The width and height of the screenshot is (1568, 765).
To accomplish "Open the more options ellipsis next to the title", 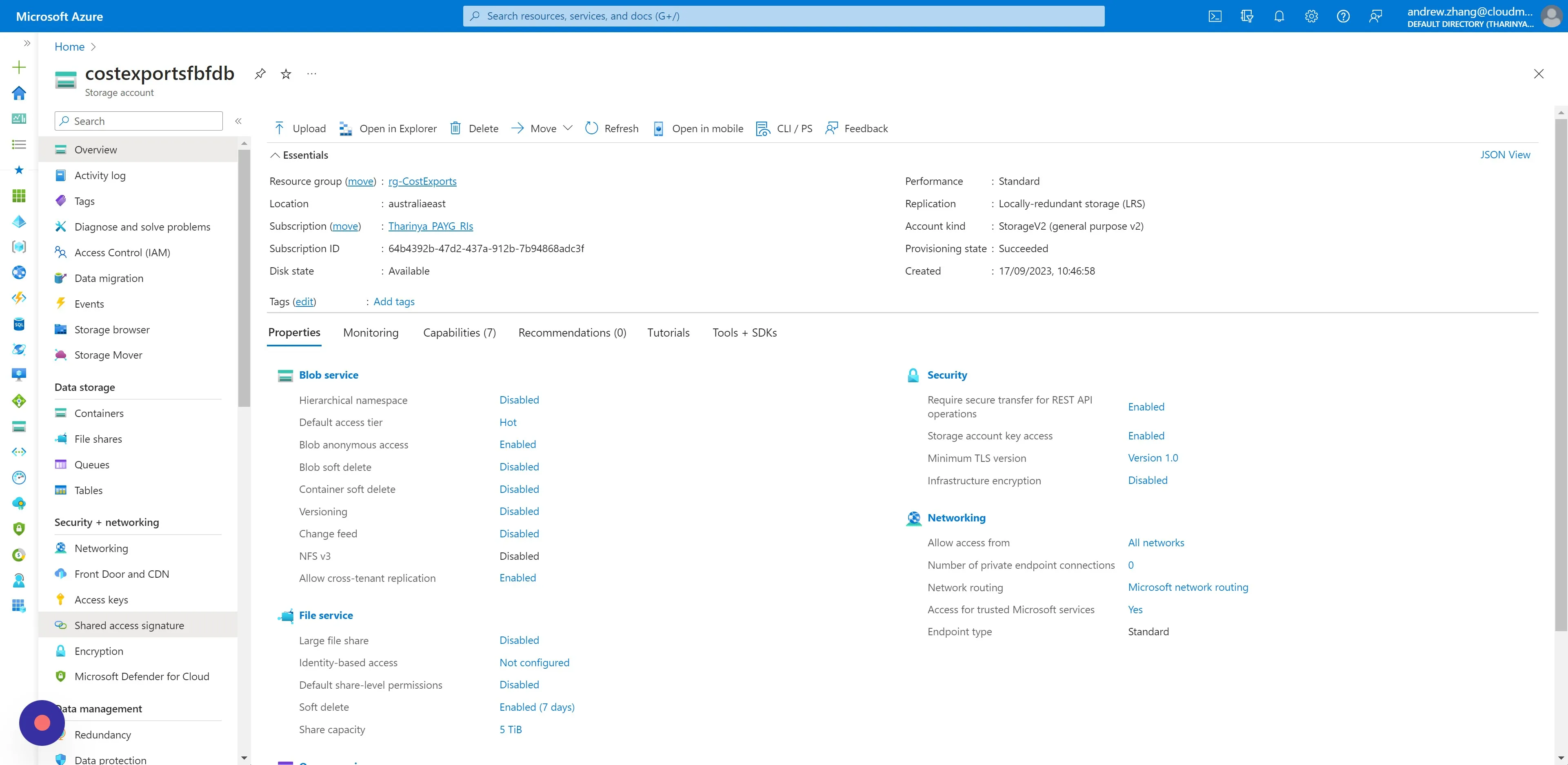I will 312,73.
